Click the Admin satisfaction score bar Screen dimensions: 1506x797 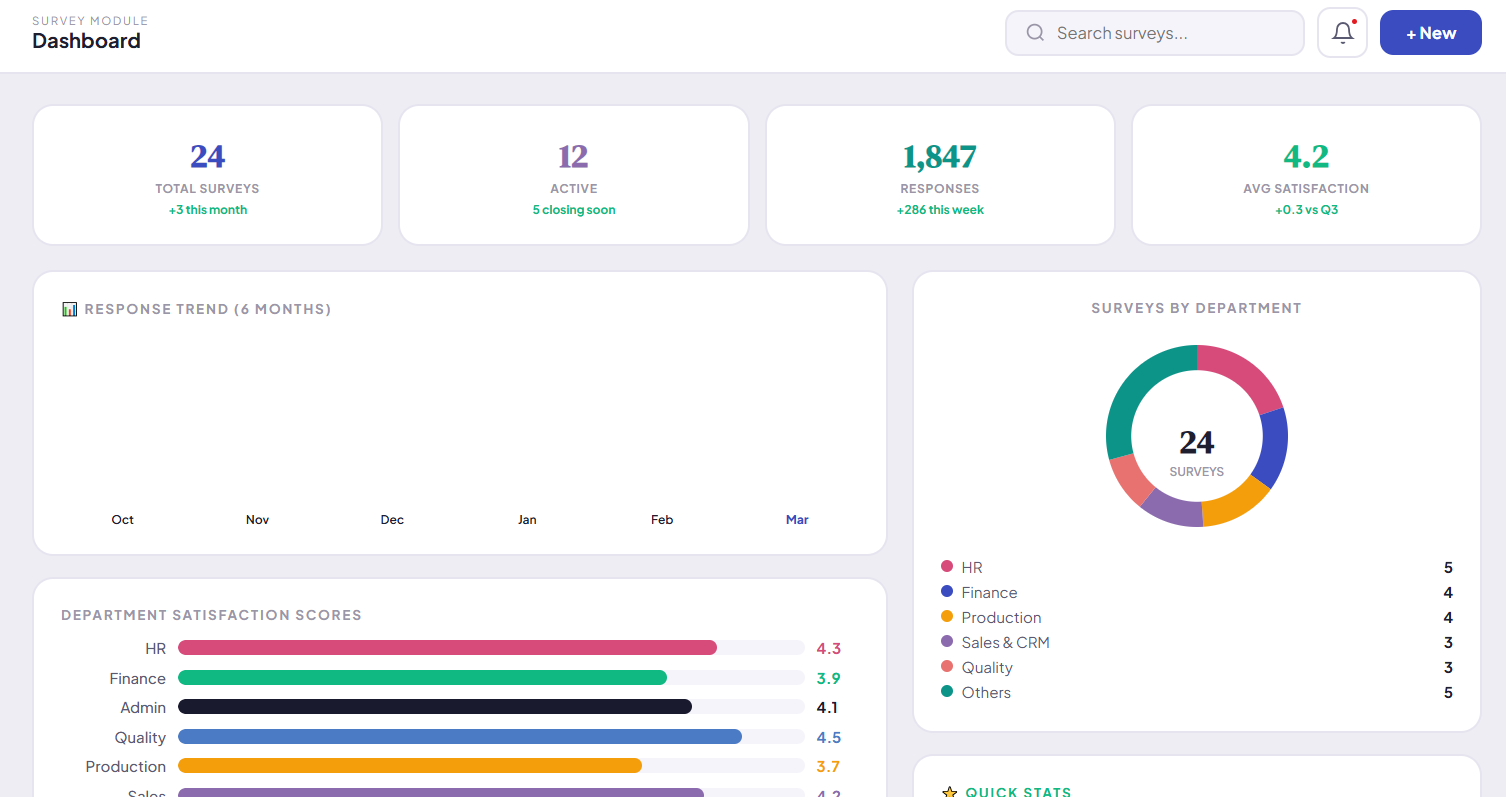(491, 707)
